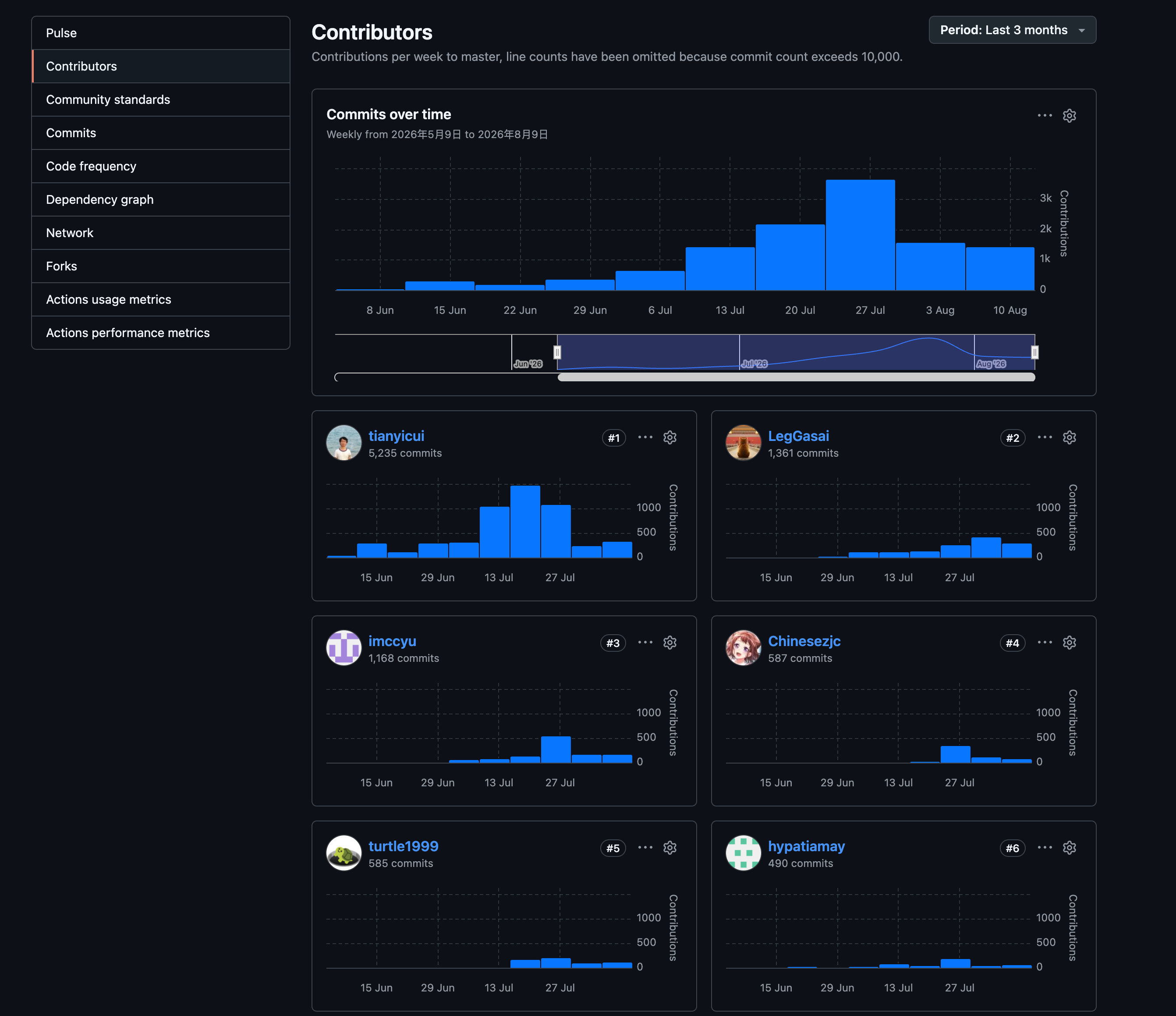1176x1016 pixels.
Task: Click the #5 rank badge on turtle1999 card
Action: 613,848
